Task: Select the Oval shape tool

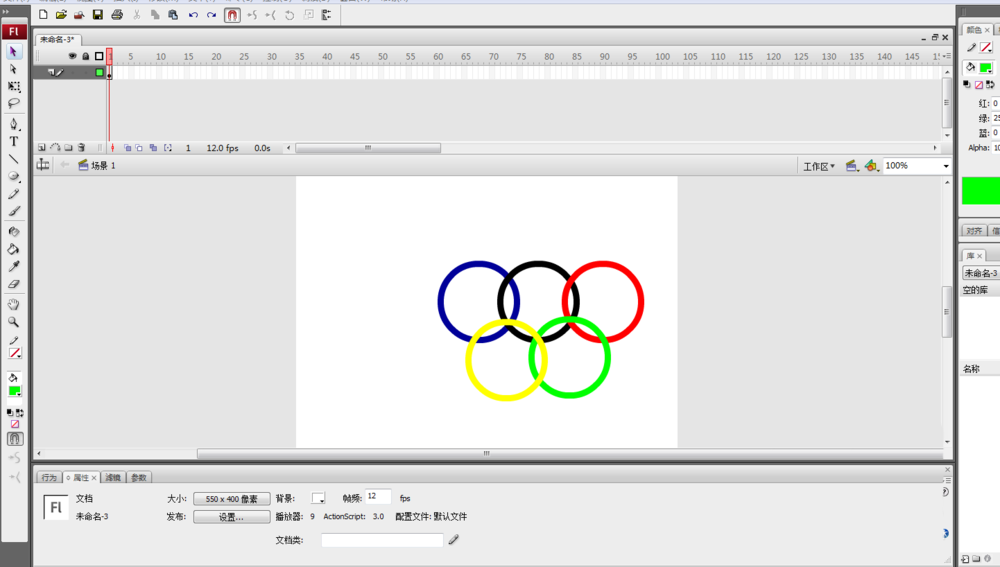Action: [13, 176]
